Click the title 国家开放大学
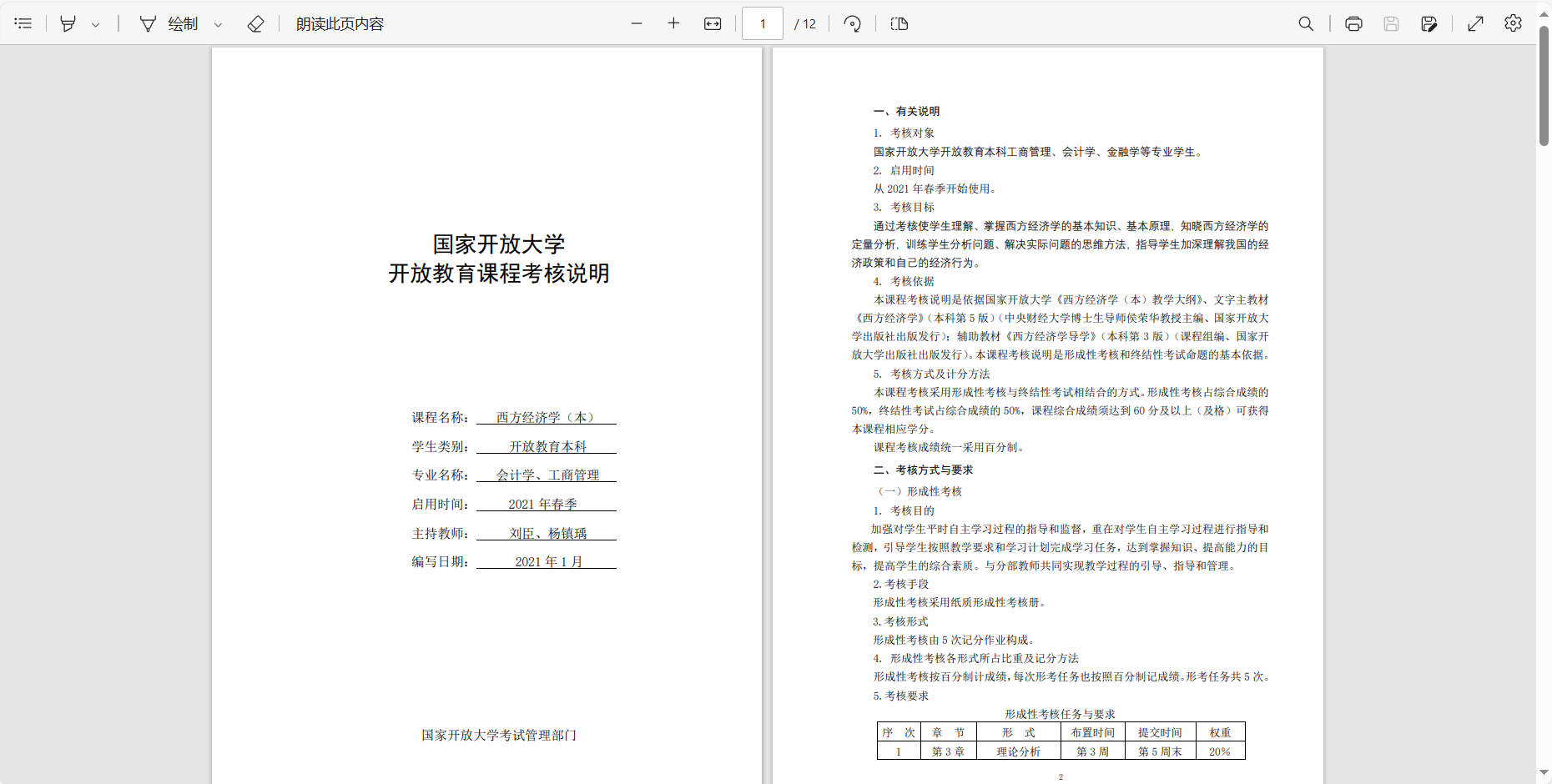This screenshot has height=784, width=1552. point(499,244)
